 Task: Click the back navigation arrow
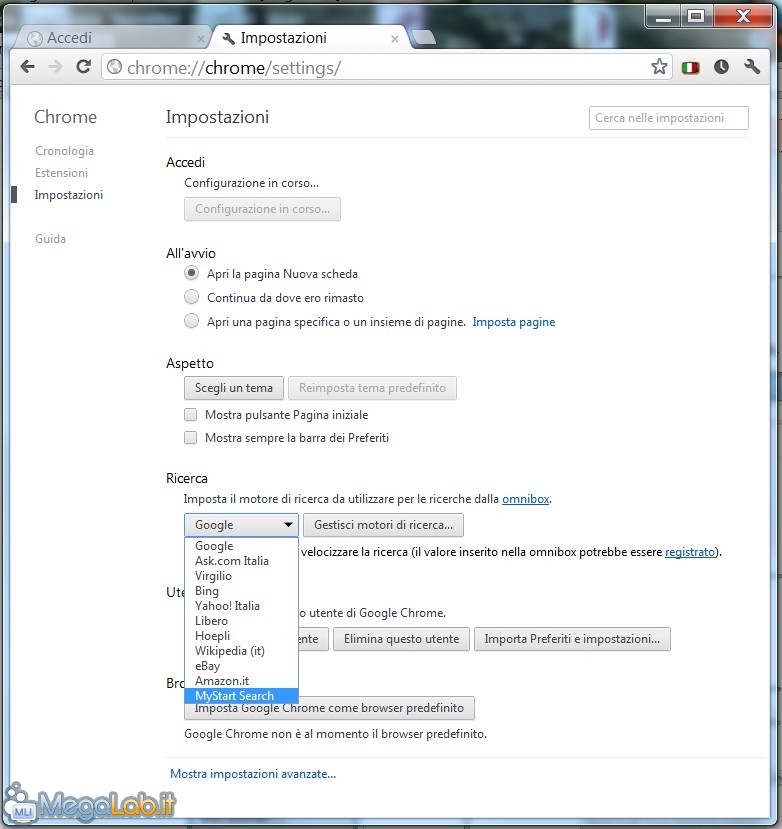[x=27, y=67]
